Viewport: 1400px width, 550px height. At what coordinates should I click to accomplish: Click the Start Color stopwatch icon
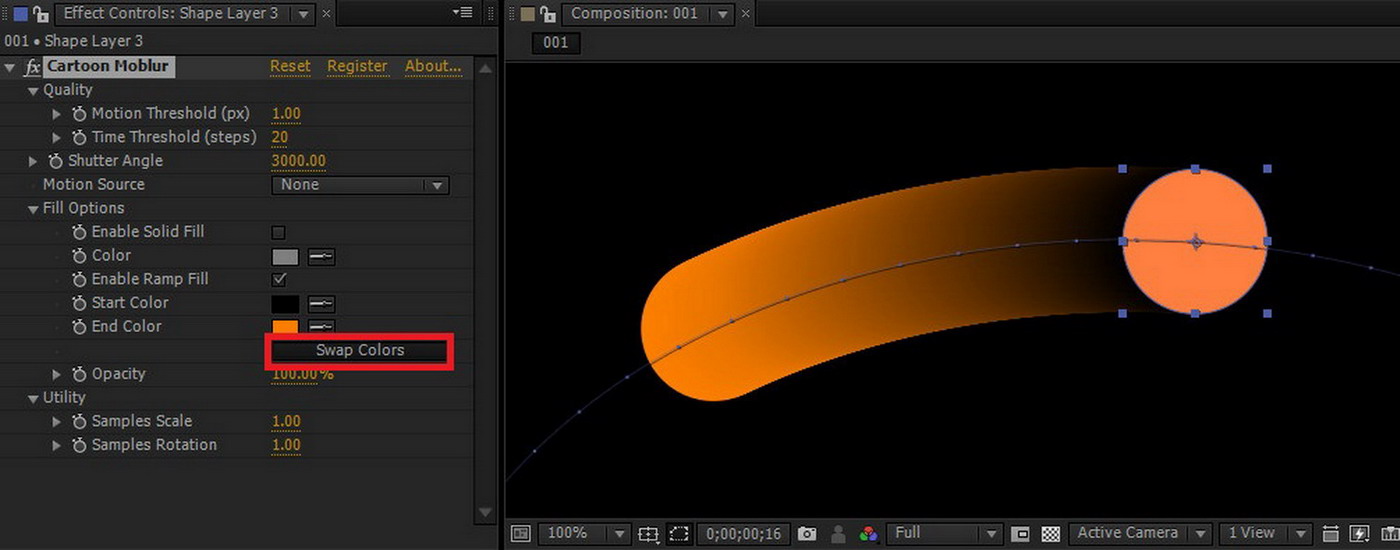tap(80, 303)
